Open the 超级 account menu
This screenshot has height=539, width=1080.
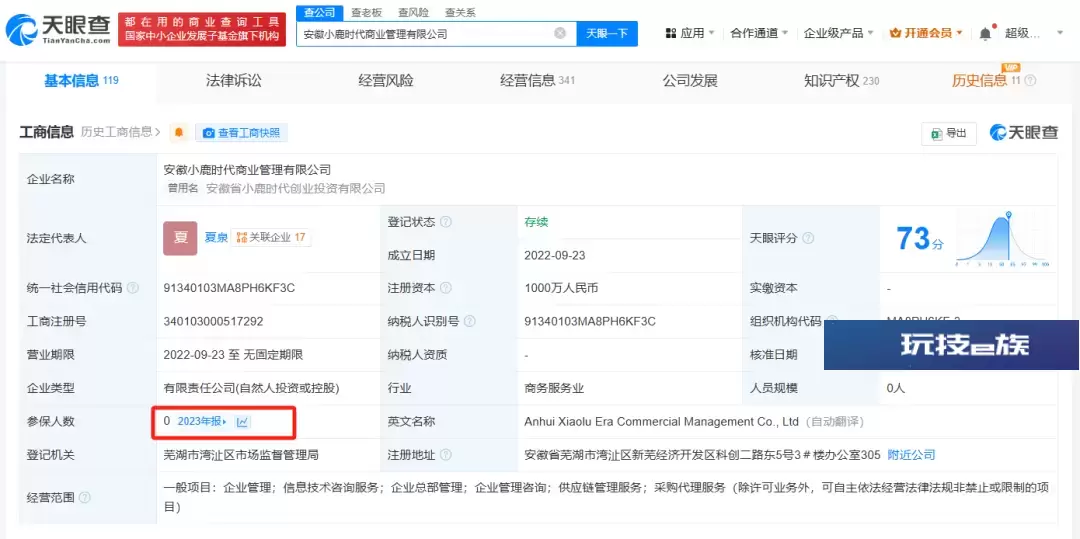click(x=1035, y=33)
